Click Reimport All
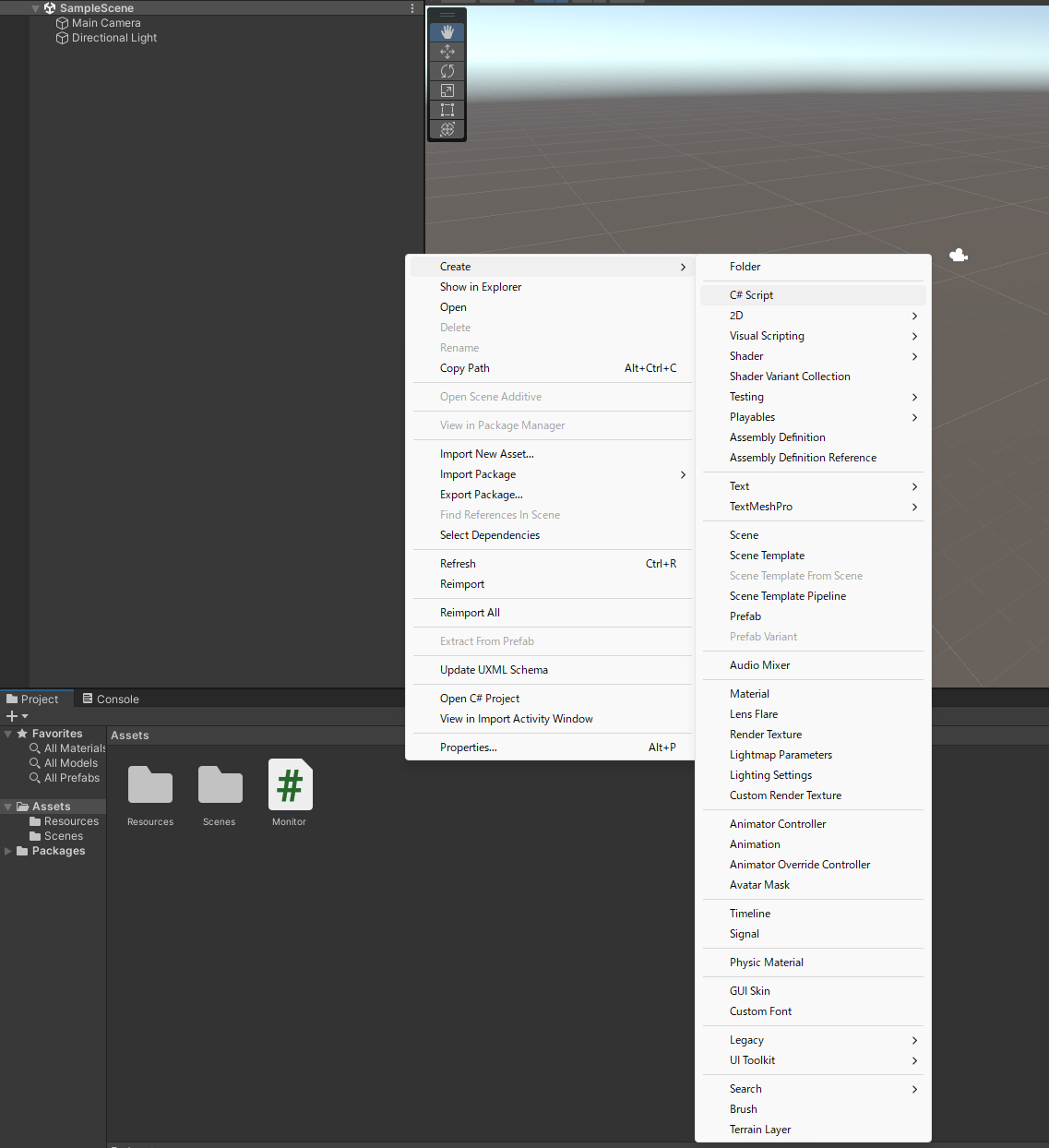This screenshot has height=1148, width=1049. point(551,613)
